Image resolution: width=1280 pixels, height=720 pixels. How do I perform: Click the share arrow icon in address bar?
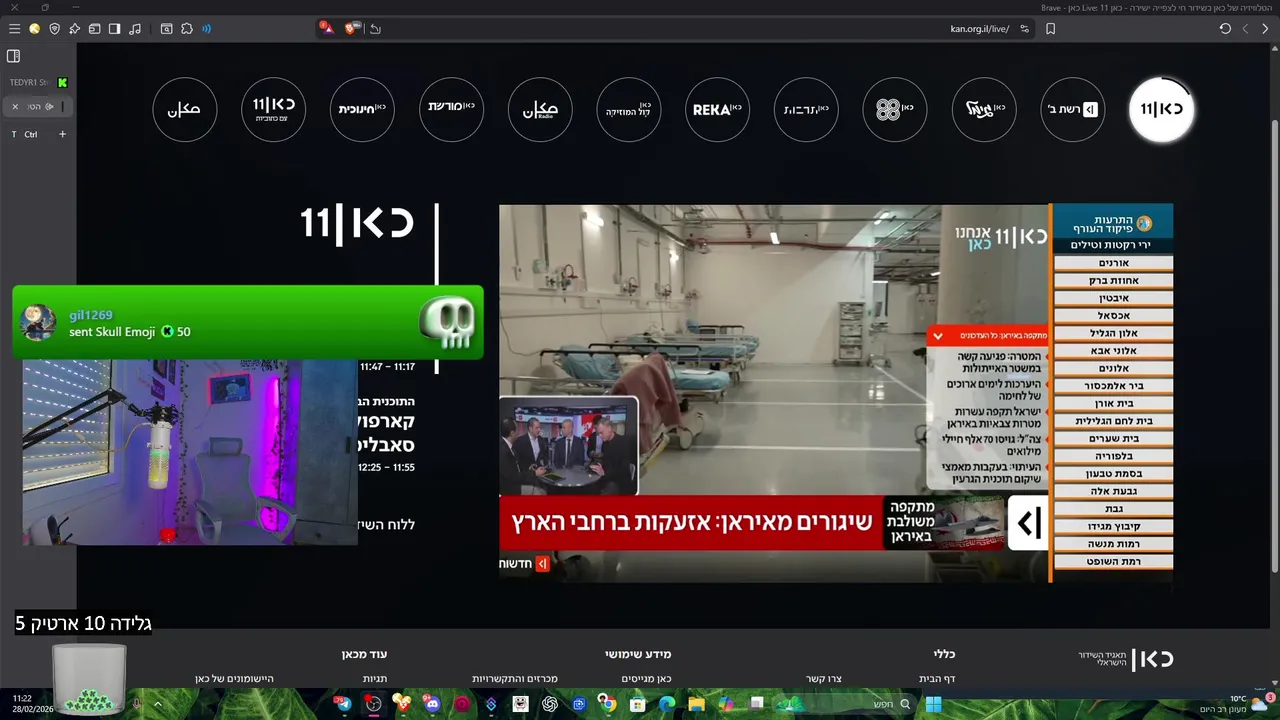376,29
